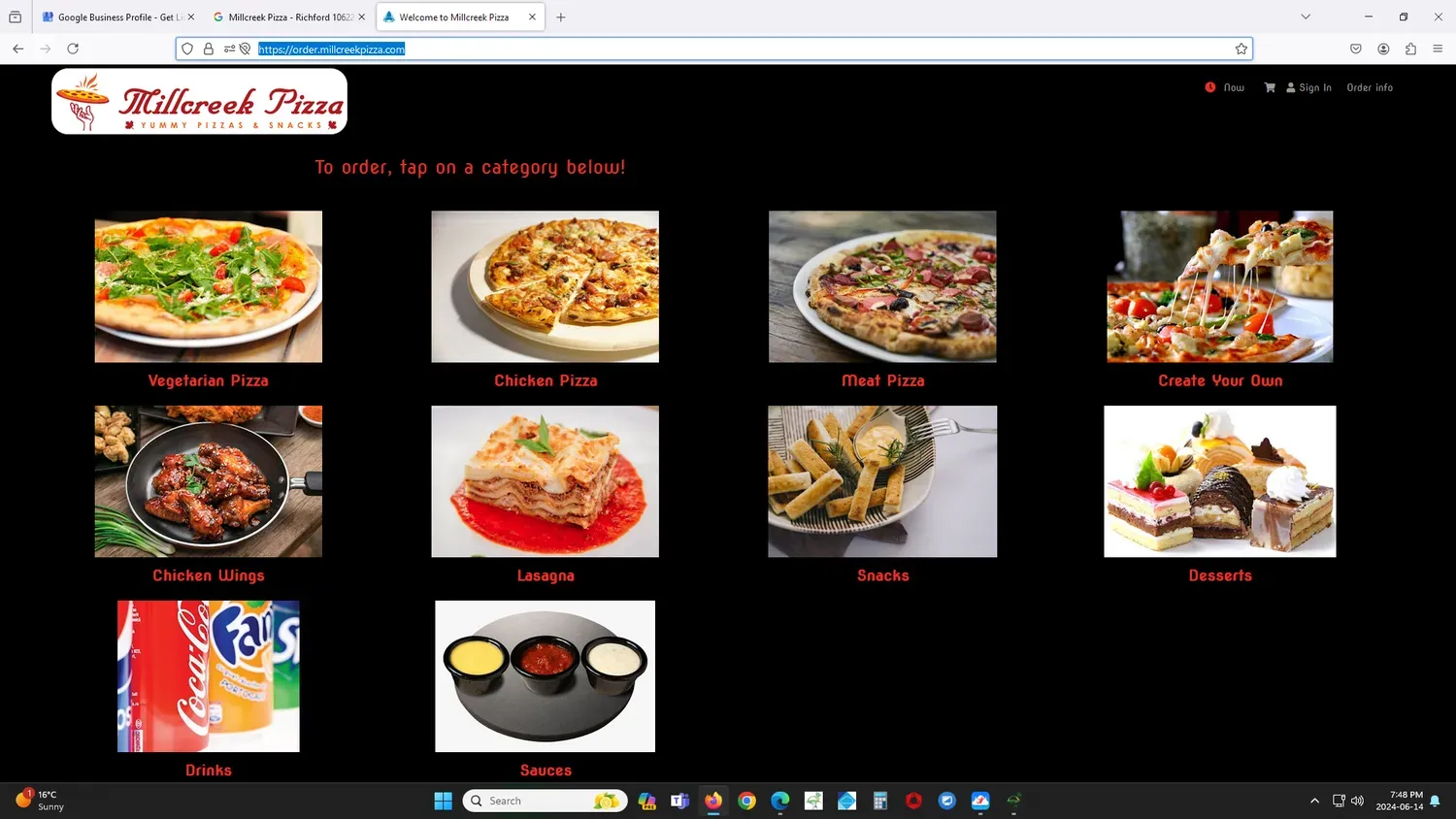
Task: Reload the page with the refresh icon
Action: [x=73, y=49]
